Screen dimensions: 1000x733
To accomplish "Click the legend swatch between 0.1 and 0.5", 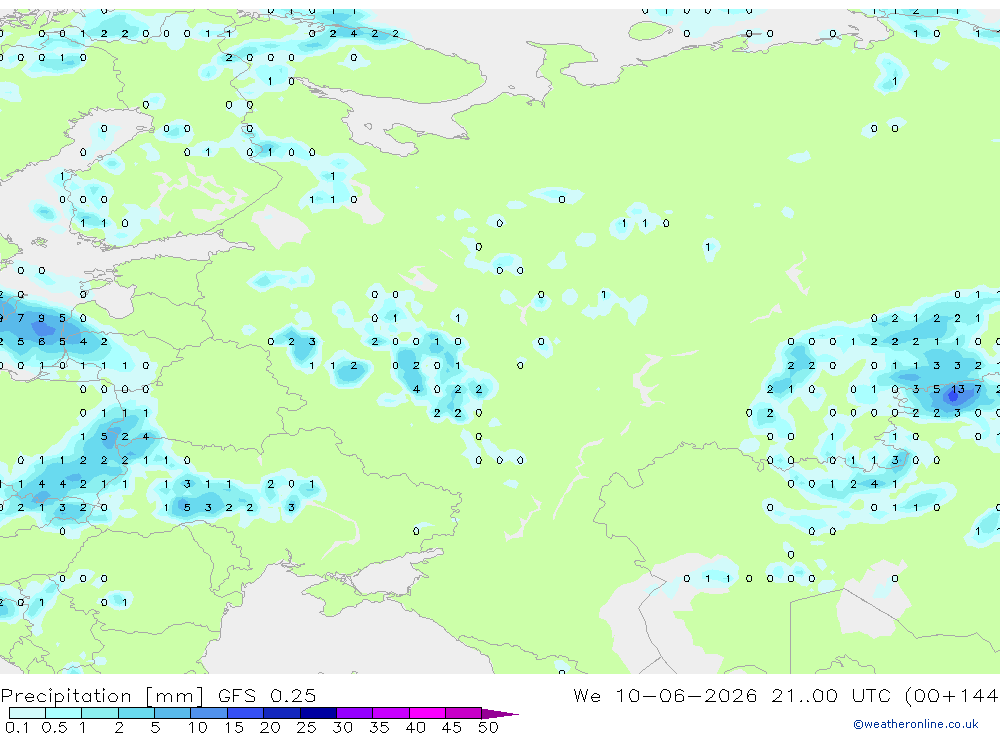I will [27, 713].
